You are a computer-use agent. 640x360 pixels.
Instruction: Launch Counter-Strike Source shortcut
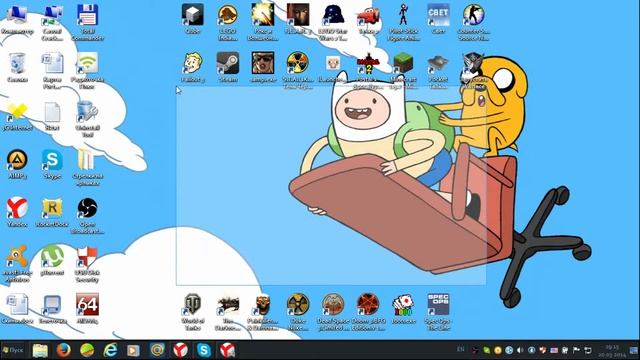coord(473,22)
